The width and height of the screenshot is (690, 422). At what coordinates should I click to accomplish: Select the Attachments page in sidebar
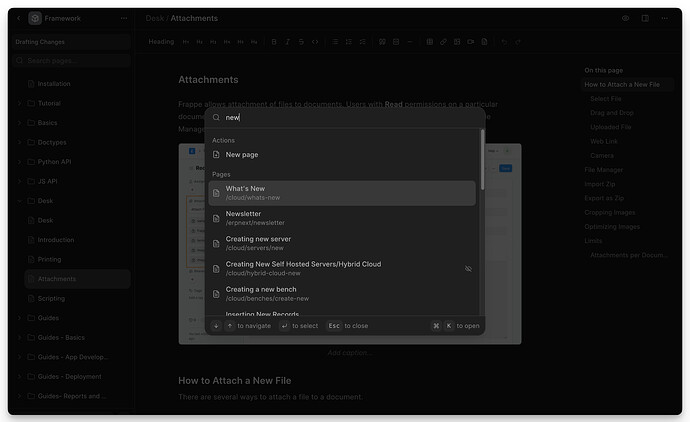[77, 279]
